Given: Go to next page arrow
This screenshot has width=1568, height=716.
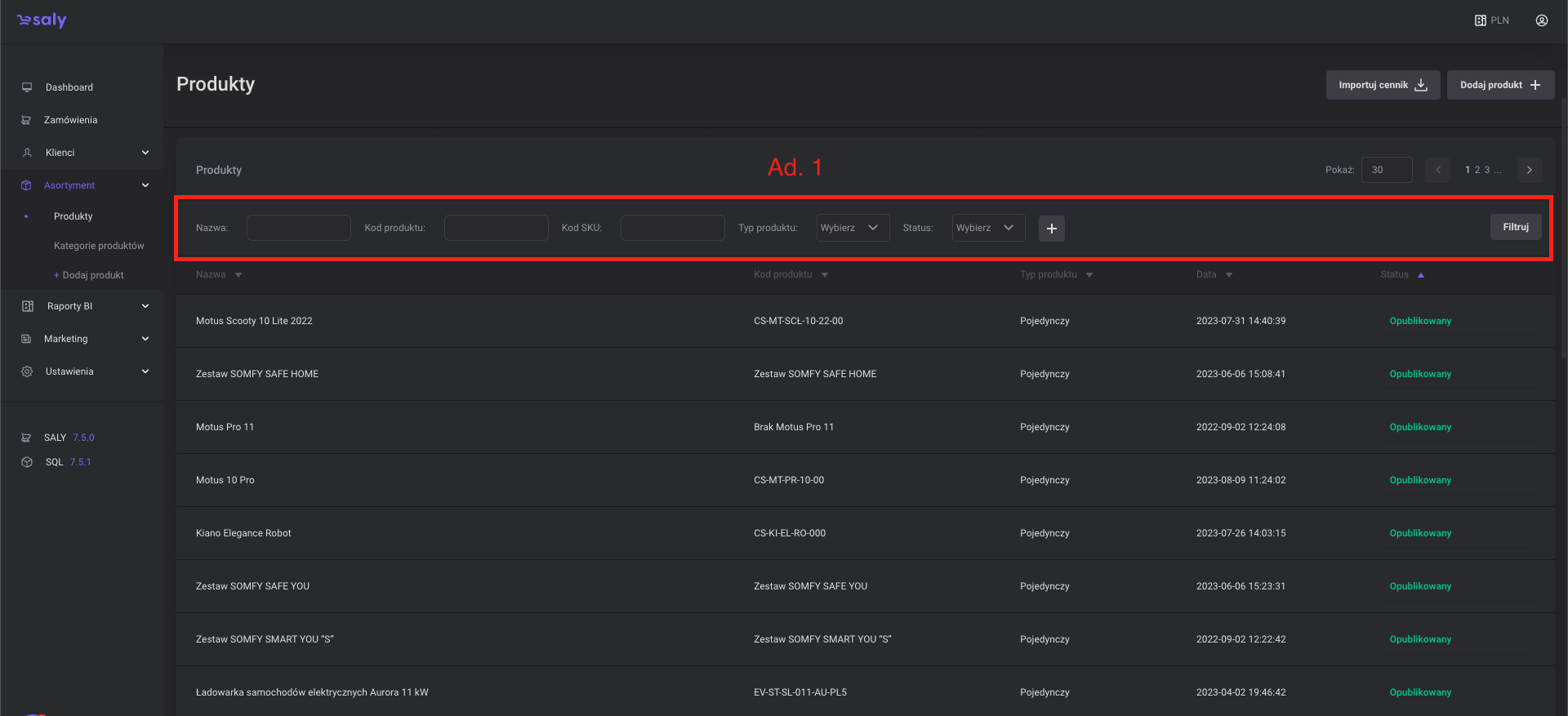Looking at the screenshot, I should point(1529,170).
